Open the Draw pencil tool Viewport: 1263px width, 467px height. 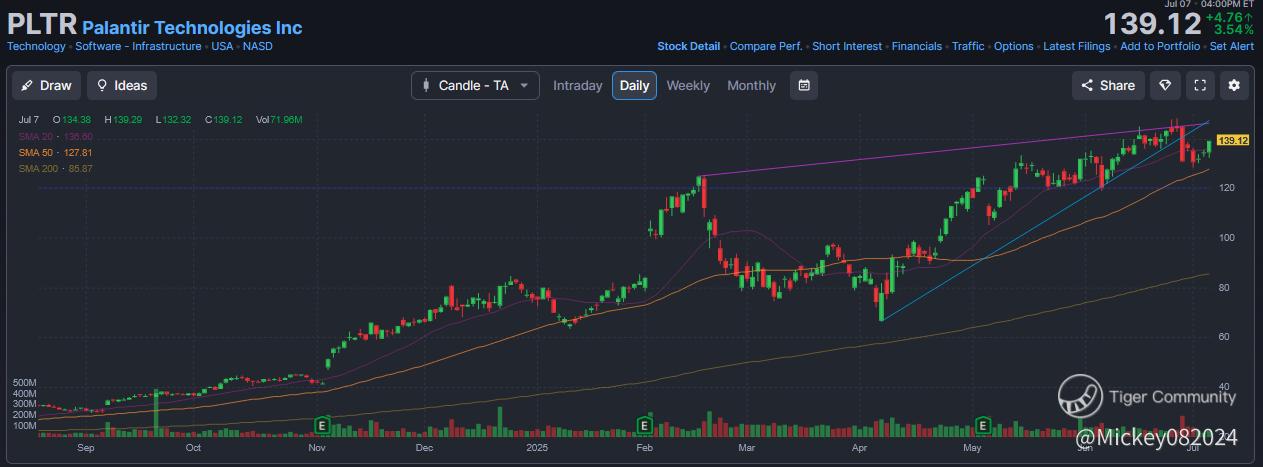point(47,85)
